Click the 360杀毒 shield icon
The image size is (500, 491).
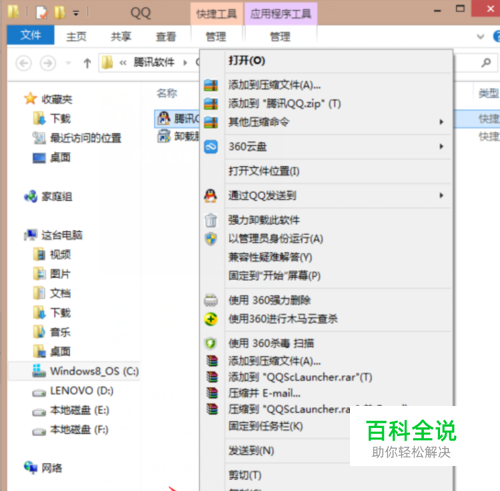(211, 343)
